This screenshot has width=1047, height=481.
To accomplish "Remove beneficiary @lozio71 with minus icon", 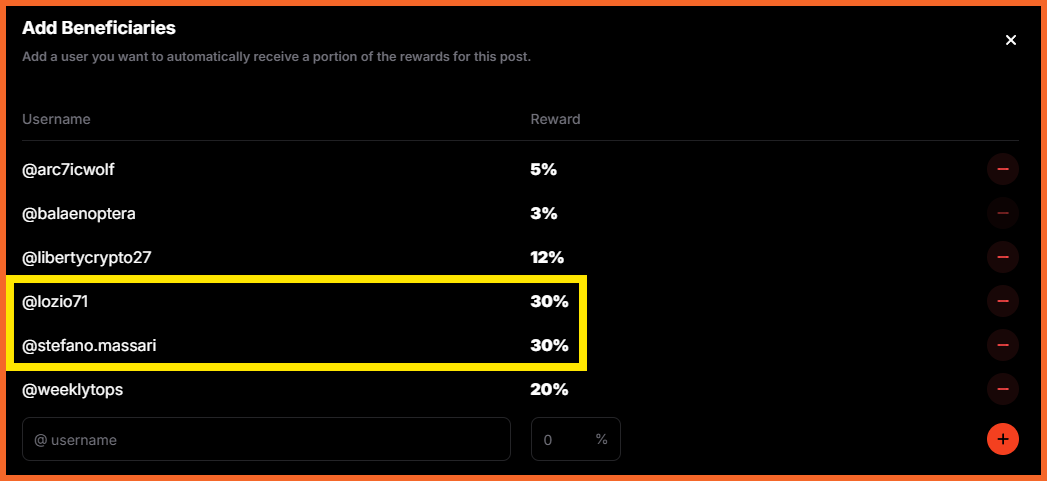I will point(1002,301).
